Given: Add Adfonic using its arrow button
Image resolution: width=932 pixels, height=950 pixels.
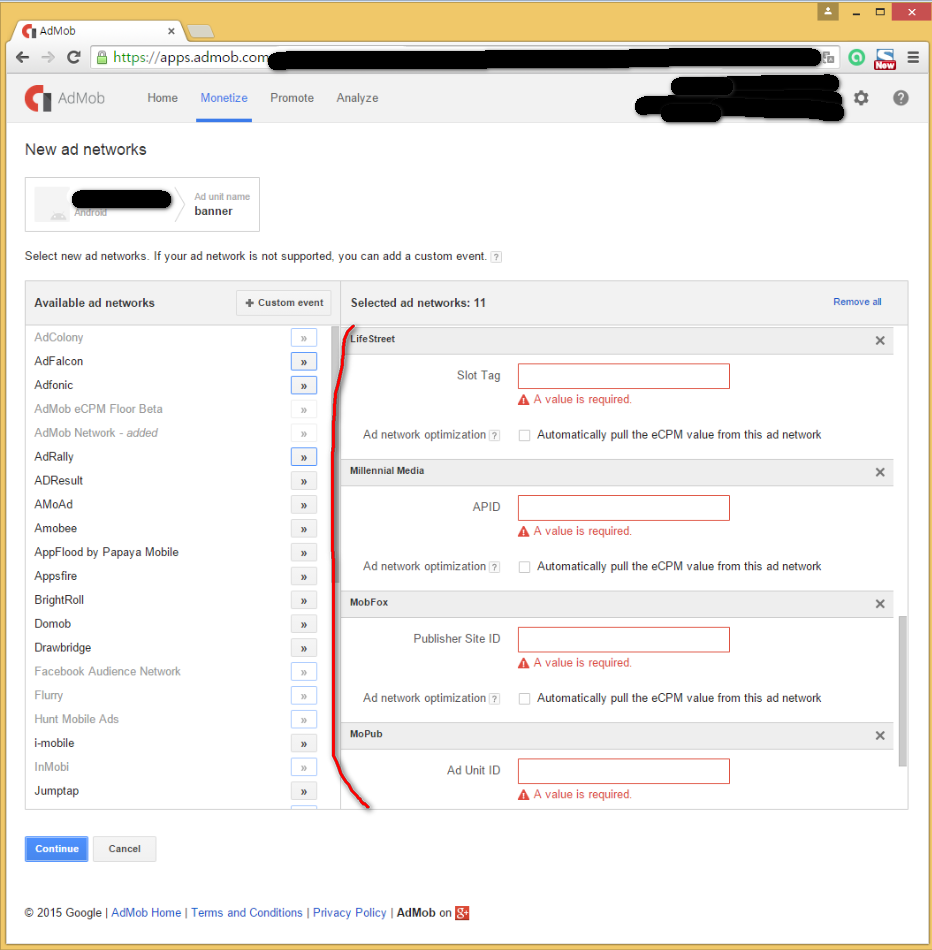Looking at the screenshot, I should click(x=304, y=385).
